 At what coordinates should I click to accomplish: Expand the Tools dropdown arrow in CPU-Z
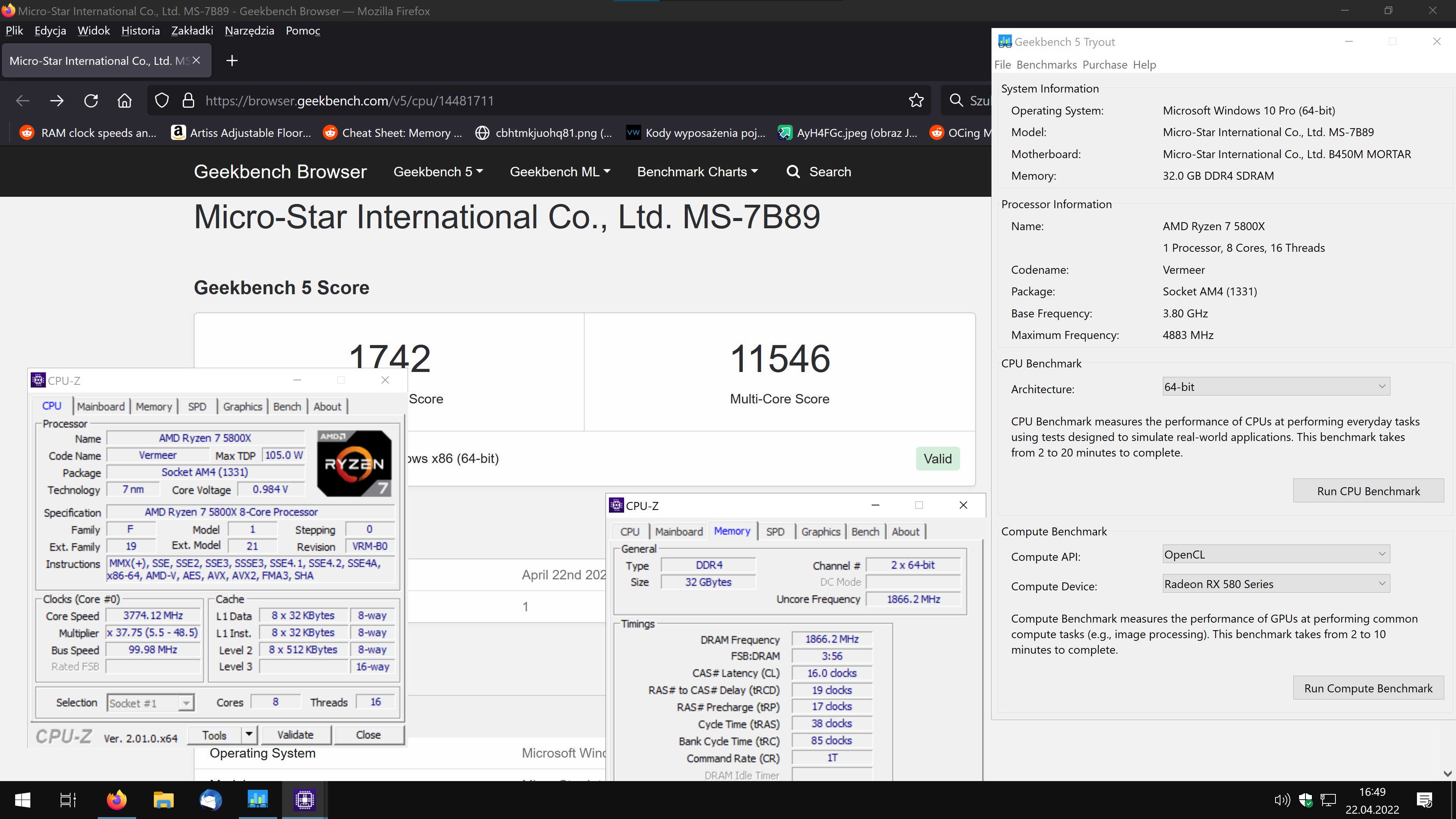[249, 735]
